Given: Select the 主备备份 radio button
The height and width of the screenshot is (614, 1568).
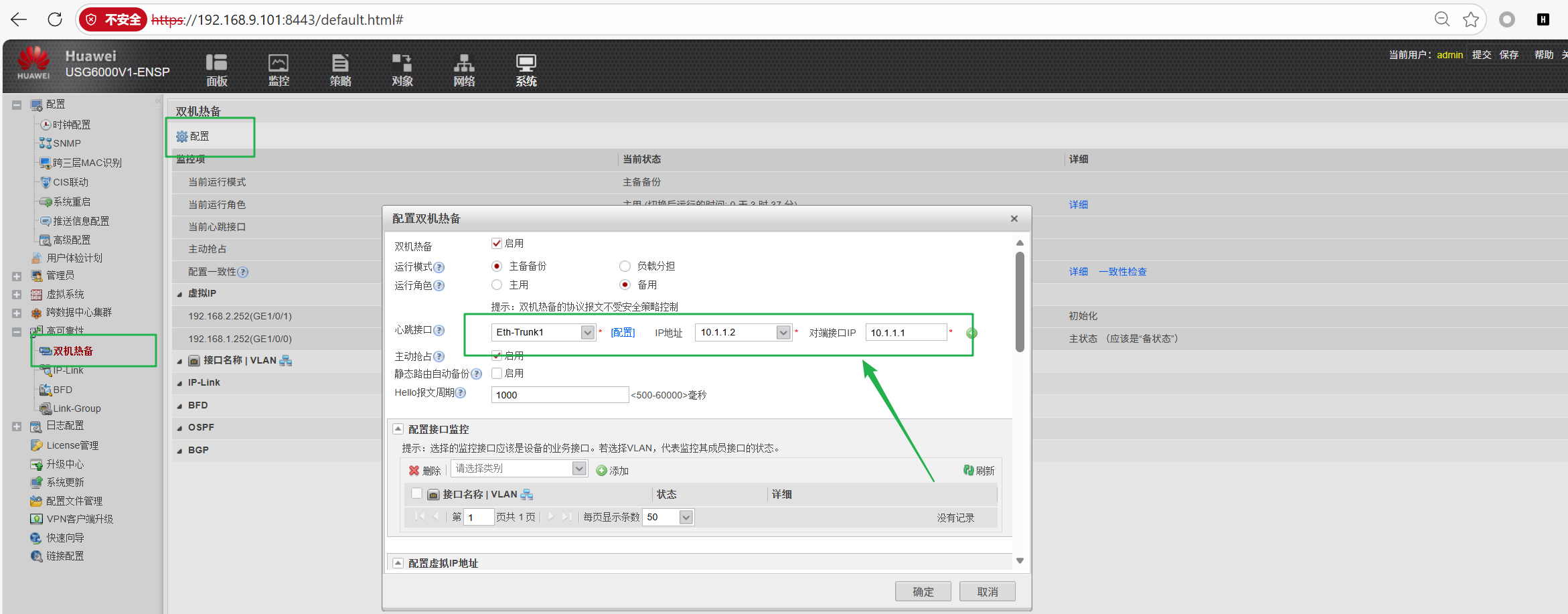Looking at the screenshot, I should click(497, 266).
